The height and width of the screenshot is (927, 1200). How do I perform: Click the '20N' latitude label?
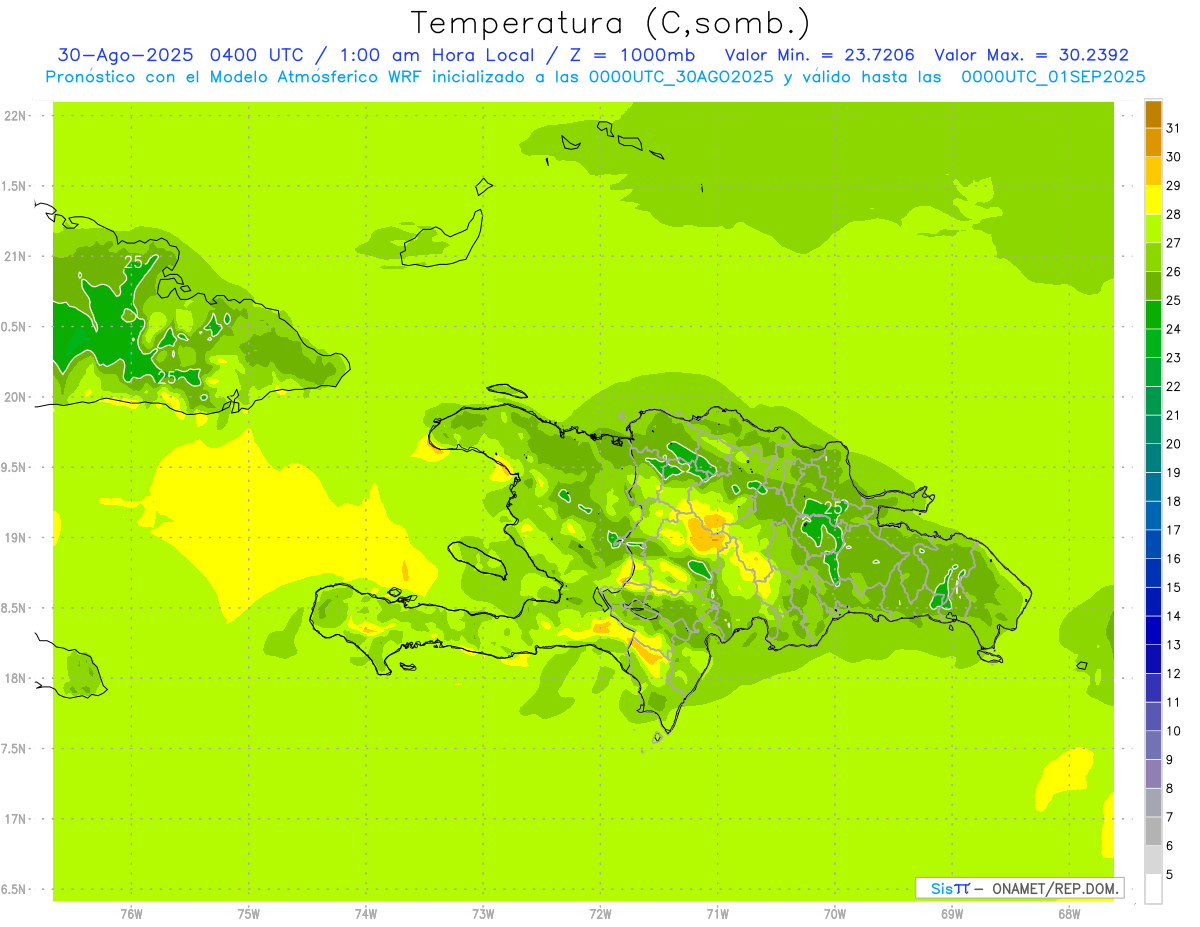[15, 398]
